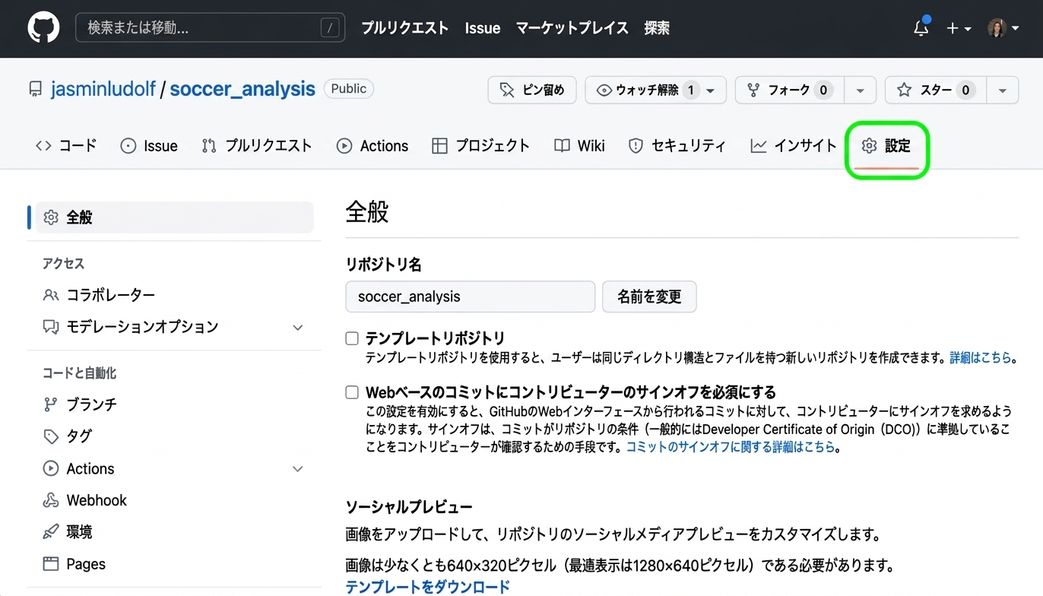1043x596 pixels.
Task: Click the webhook icon beside Webhook
Action: pos(51,500)
